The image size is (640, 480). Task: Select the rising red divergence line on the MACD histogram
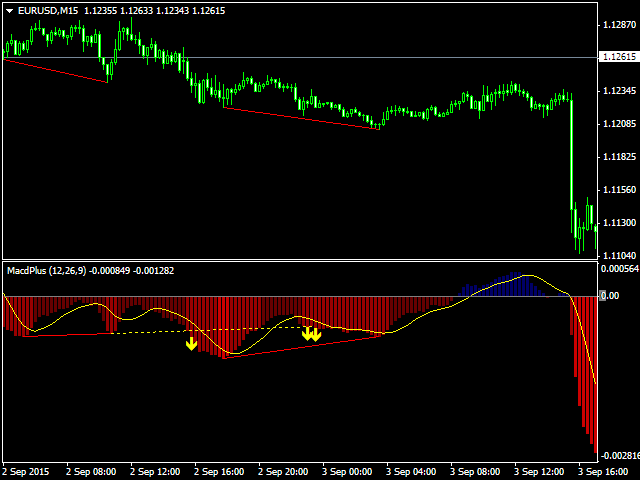pyautogui.click(x=302, y=347)
